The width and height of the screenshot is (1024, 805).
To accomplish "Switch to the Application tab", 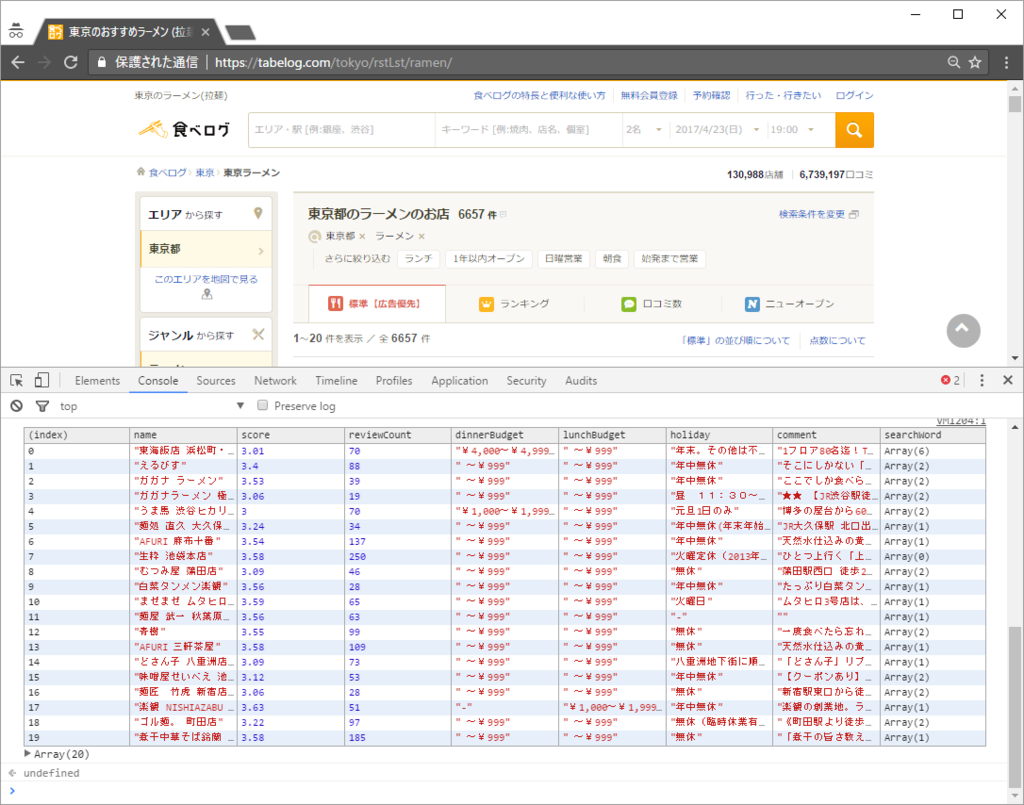I will (x=459, y=381).
